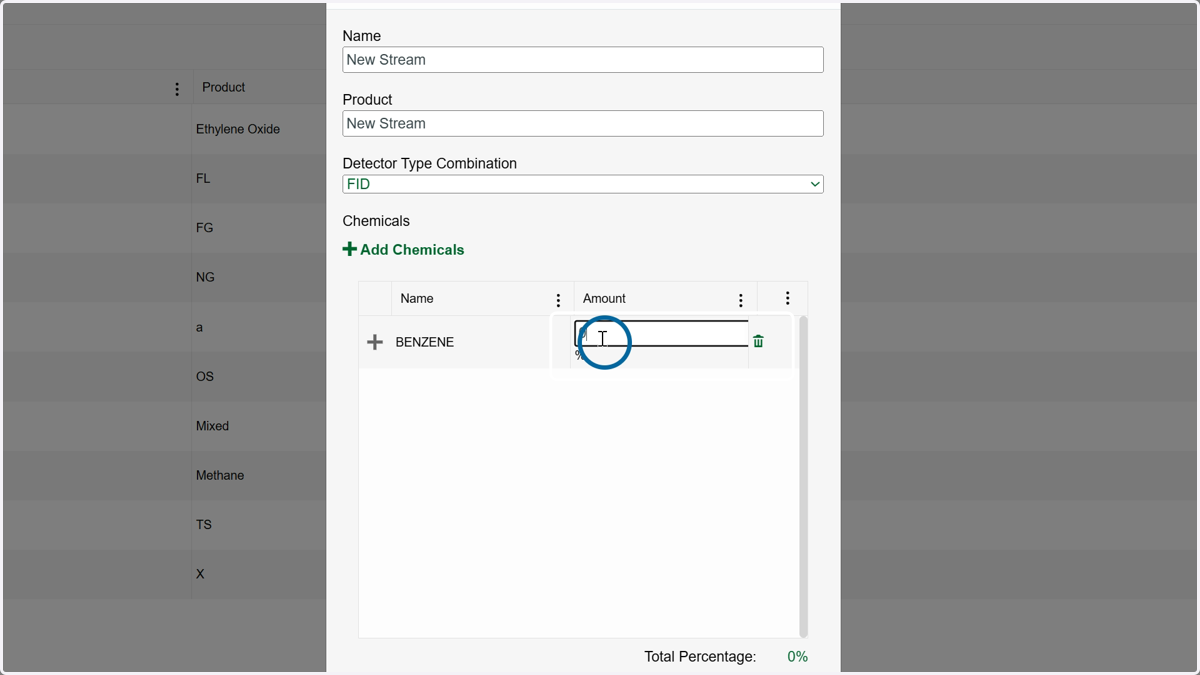Click the Product input field
1200x675 pixels.
pos(583,123)
